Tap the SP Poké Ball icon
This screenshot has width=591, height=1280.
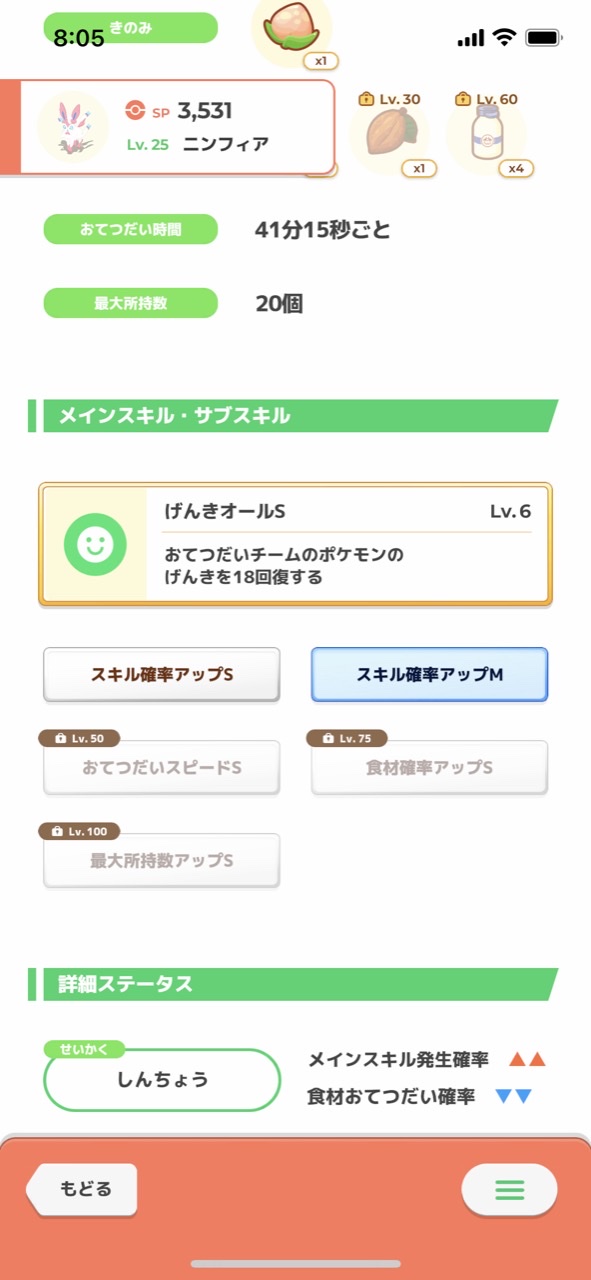[x=136, y=110]
